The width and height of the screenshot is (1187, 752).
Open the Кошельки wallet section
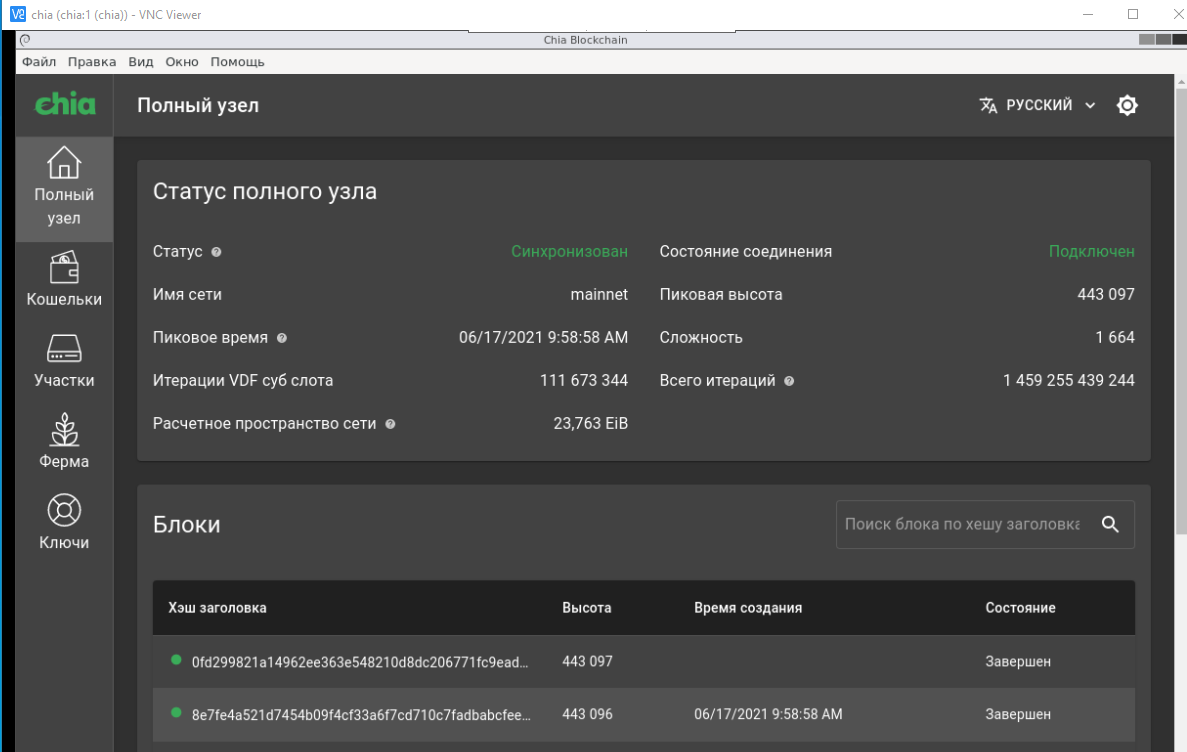coord(64,279)
